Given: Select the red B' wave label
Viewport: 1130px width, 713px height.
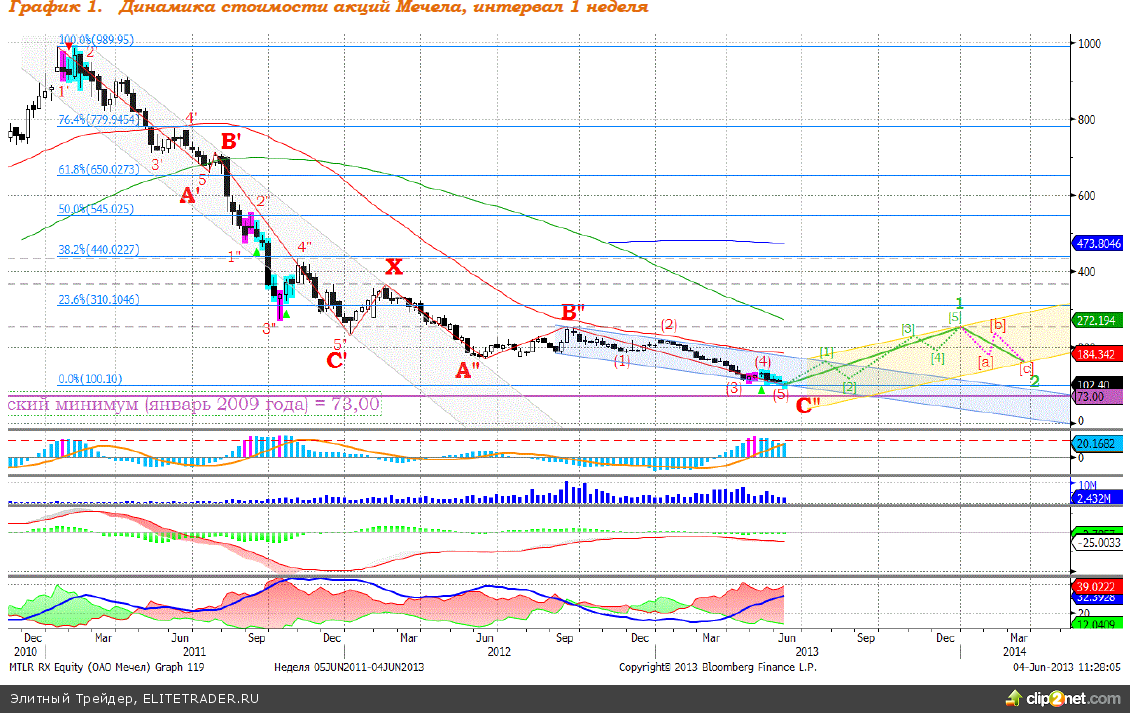Looking at the screenshot, I should click(x=230, y=143).
